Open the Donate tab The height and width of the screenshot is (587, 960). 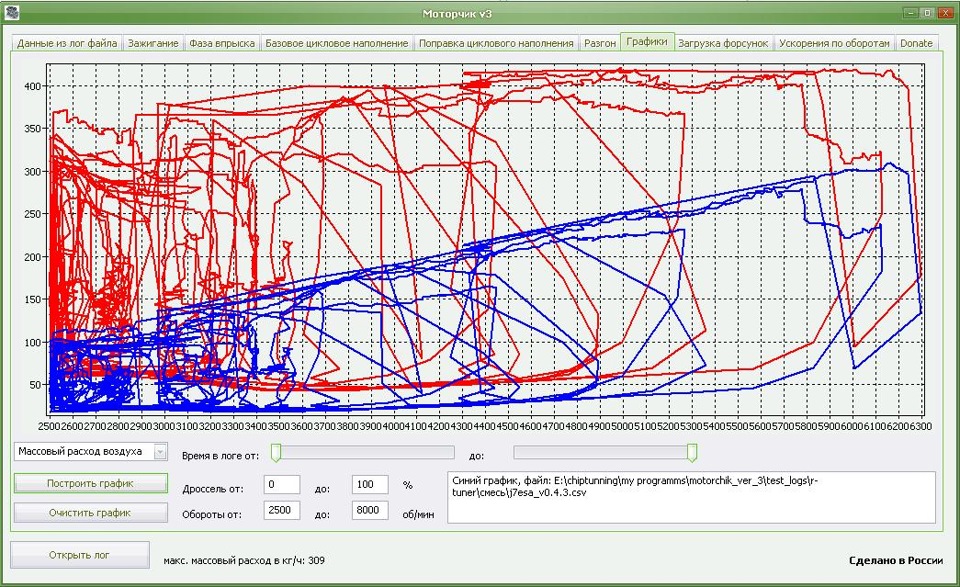[917, 43]
